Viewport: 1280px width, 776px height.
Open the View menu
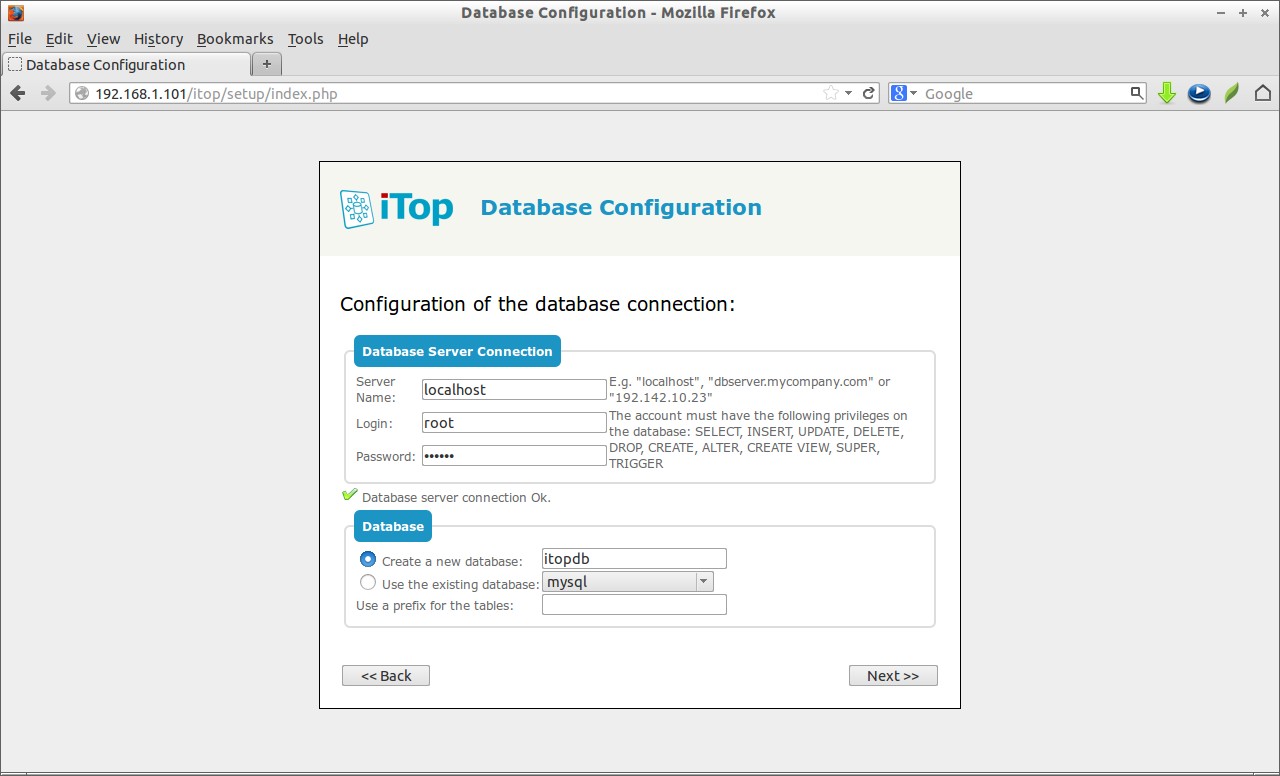pyautogui.click(x=103, y=39)
